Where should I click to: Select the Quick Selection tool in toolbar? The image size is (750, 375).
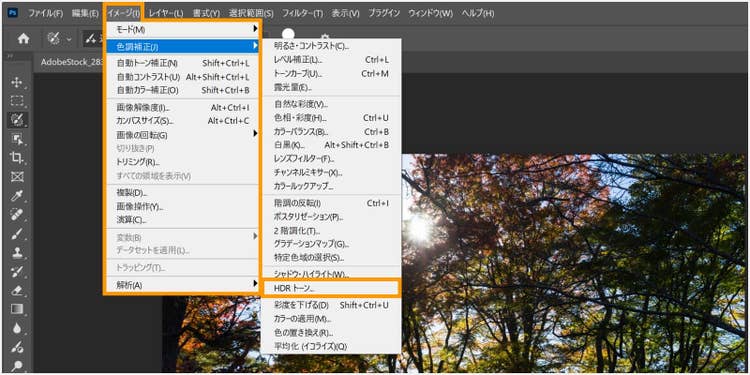[x=17, y=120]
